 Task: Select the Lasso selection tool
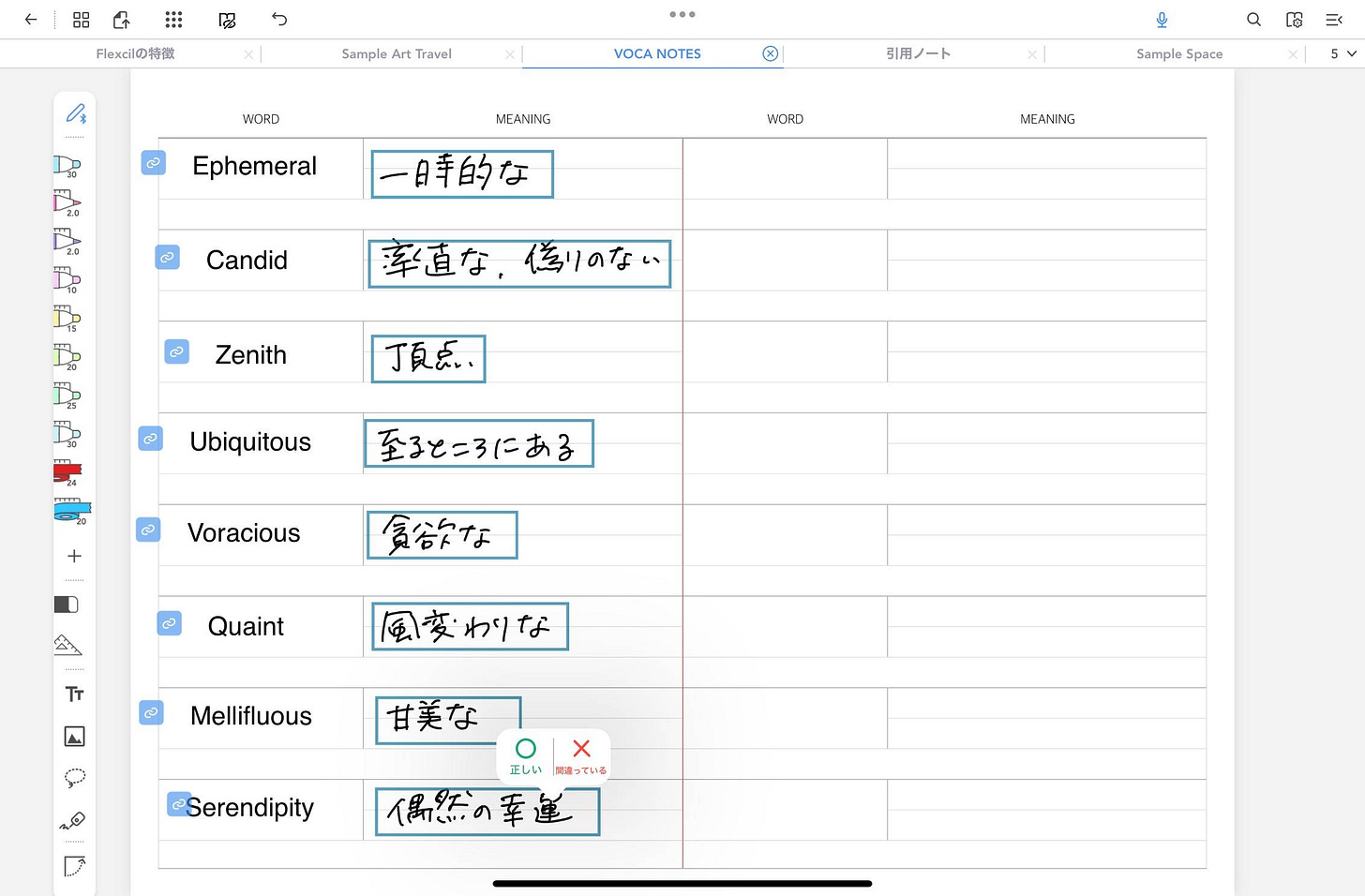(75, 778)
